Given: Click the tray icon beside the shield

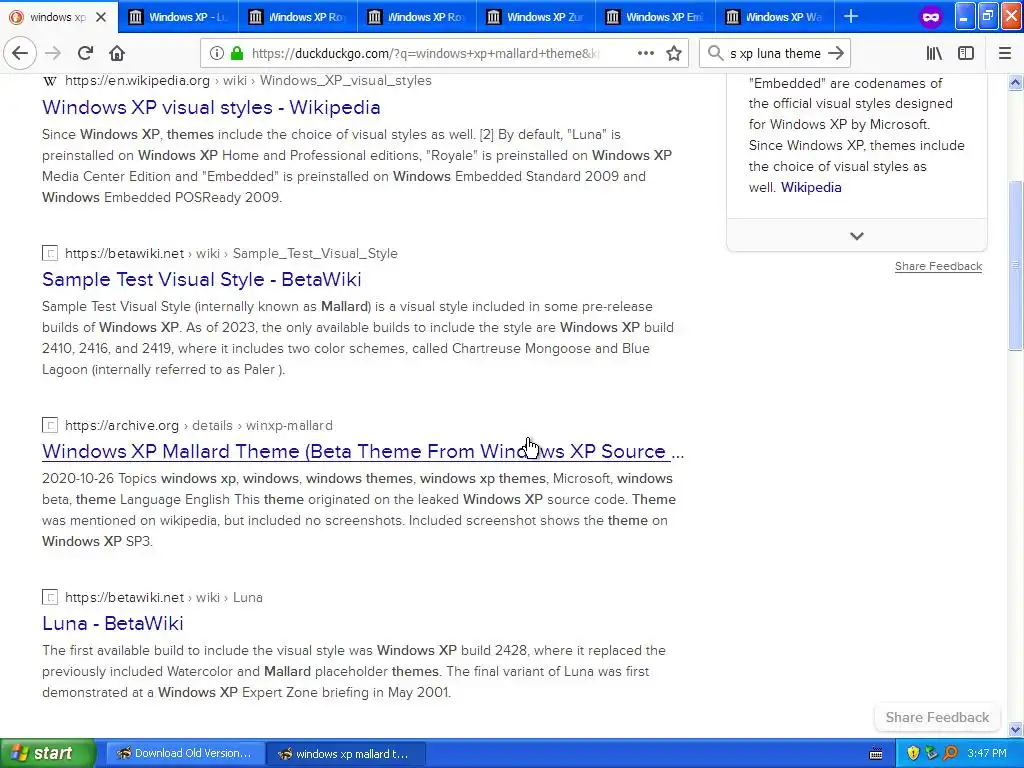Looking at the screenshot, I should point(932,753).
